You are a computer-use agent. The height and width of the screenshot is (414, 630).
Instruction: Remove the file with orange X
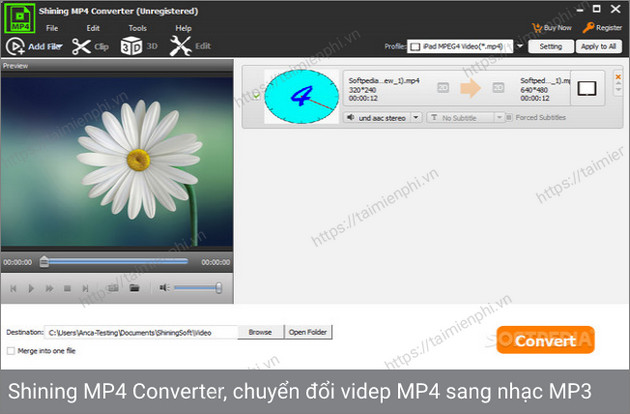click(x=618, y=77)
